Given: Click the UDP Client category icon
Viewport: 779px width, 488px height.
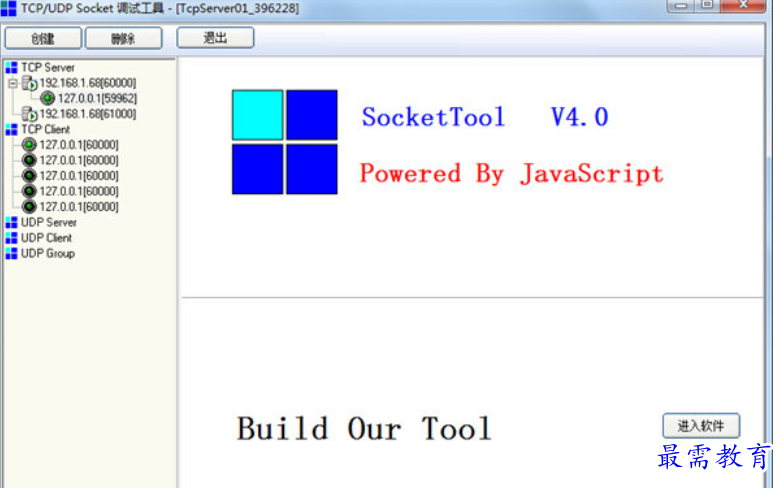Looking at the screenshot, I should click(11, 238).
